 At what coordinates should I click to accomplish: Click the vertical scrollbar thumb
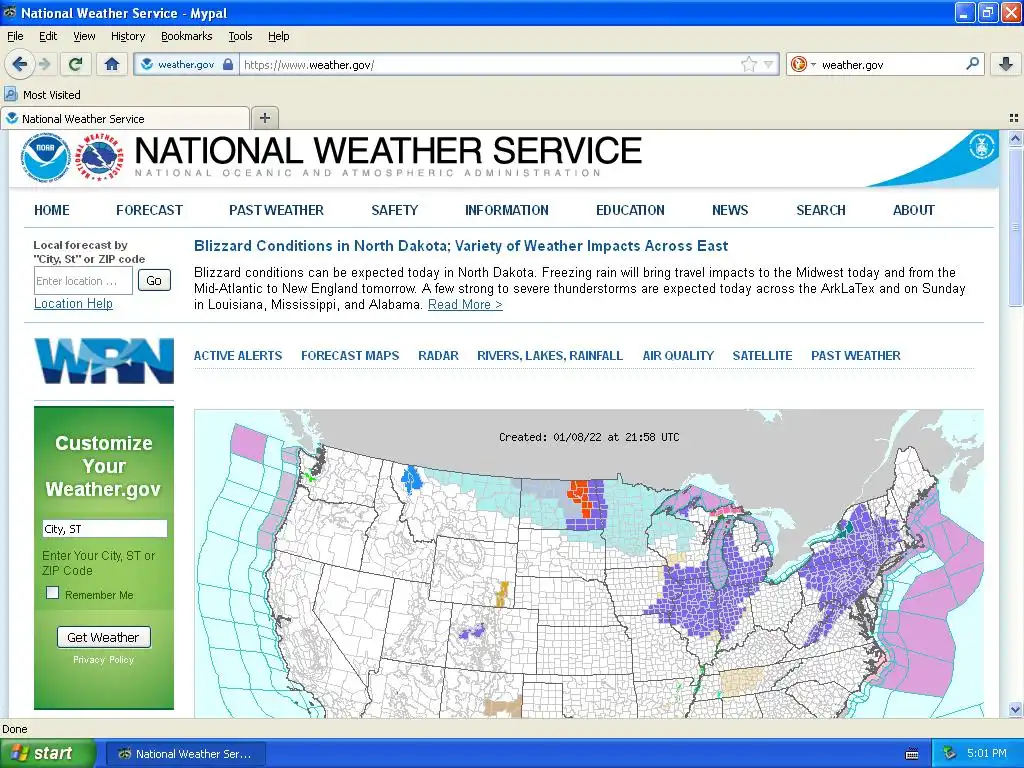pos(1015,226)
